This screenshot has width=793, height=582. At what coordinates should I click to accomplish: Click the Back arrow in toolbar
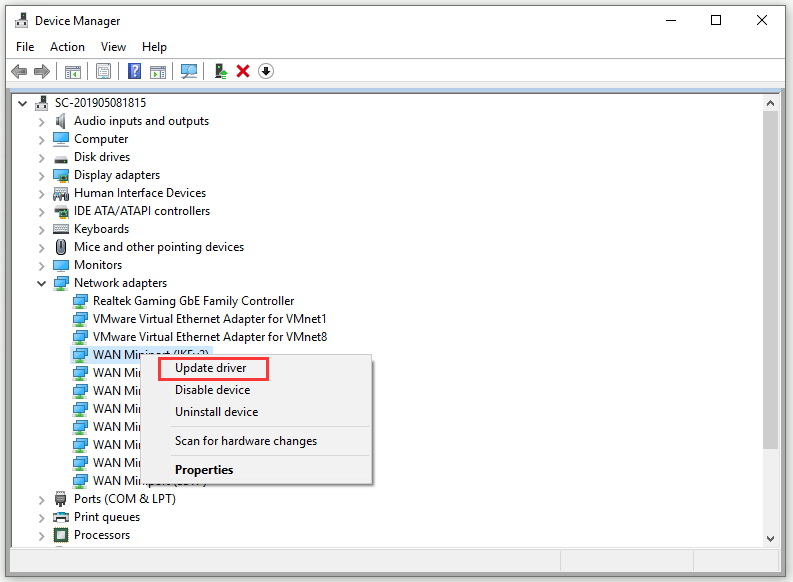tap(18, 71)
